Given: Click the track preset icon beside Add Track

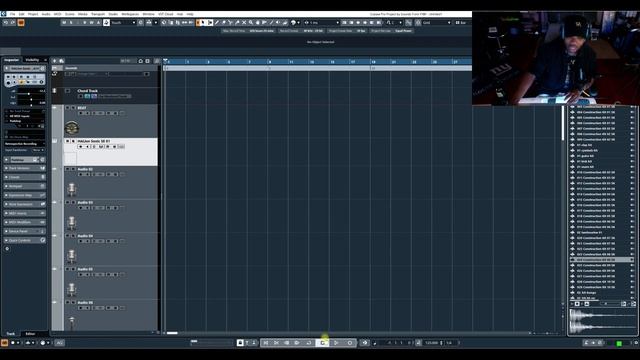Looking at the screenshot, I should pos(62,61).
